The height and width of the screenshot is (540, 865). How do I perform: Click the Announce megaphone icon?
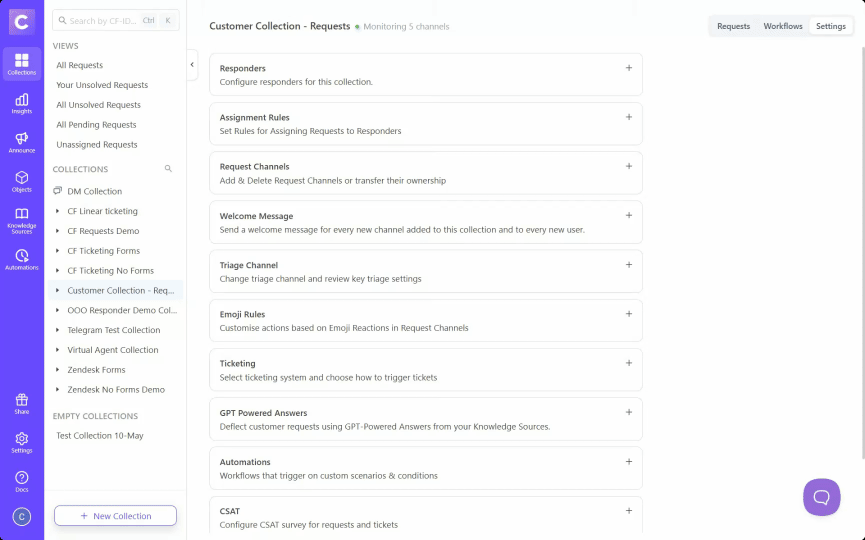pyautogui.click(x=22, y=142)
